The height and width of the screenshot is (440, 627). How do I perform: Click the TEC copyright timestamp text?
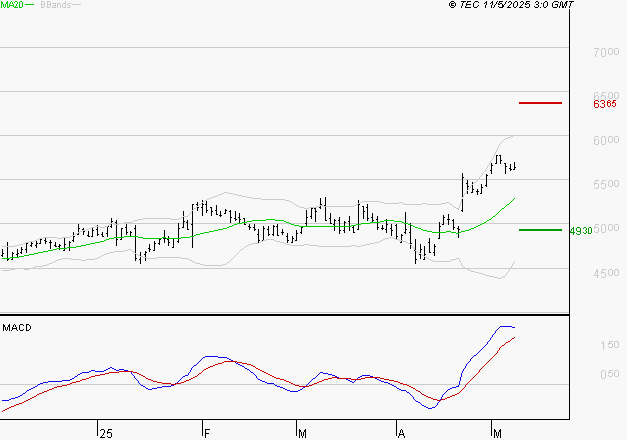tap(511, 6)
